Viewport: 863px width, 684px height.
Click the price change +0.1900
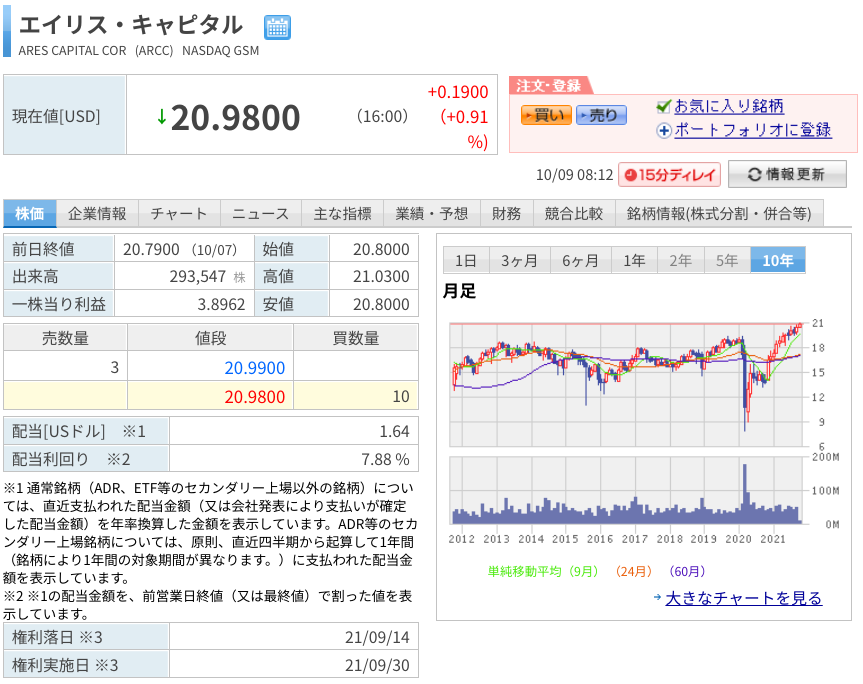(458, 92)
